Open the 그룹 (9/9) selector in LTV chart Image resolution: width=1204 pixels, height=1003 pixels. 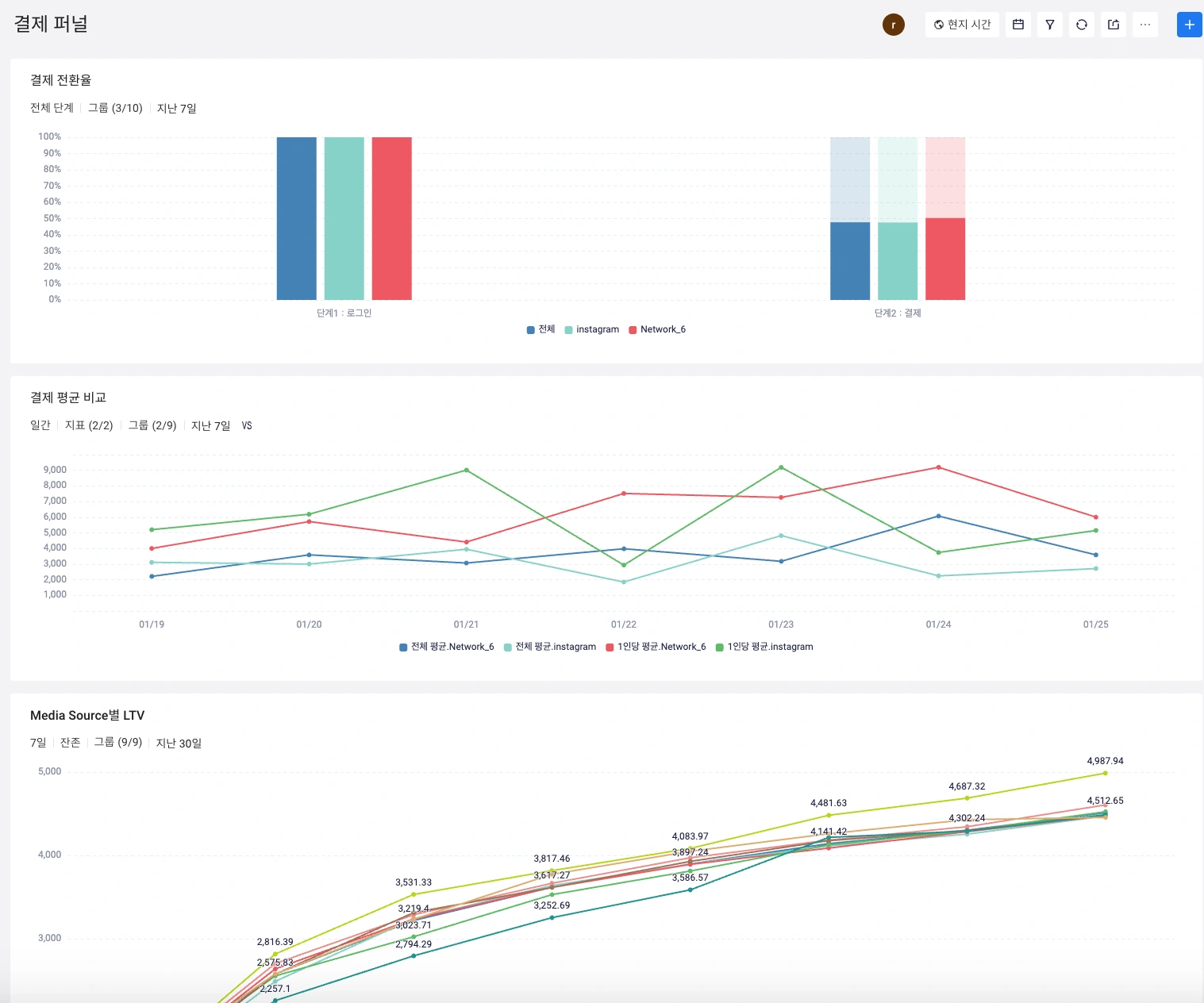118,743
